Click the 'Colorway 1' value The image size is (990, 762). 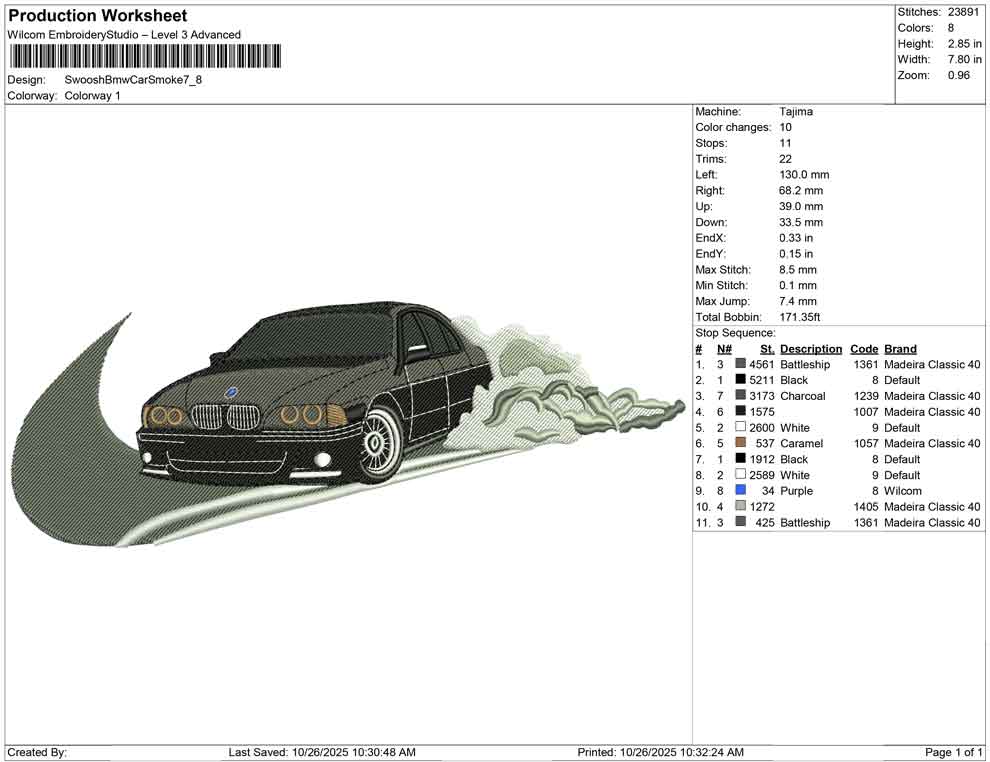[x=92, y=96]
